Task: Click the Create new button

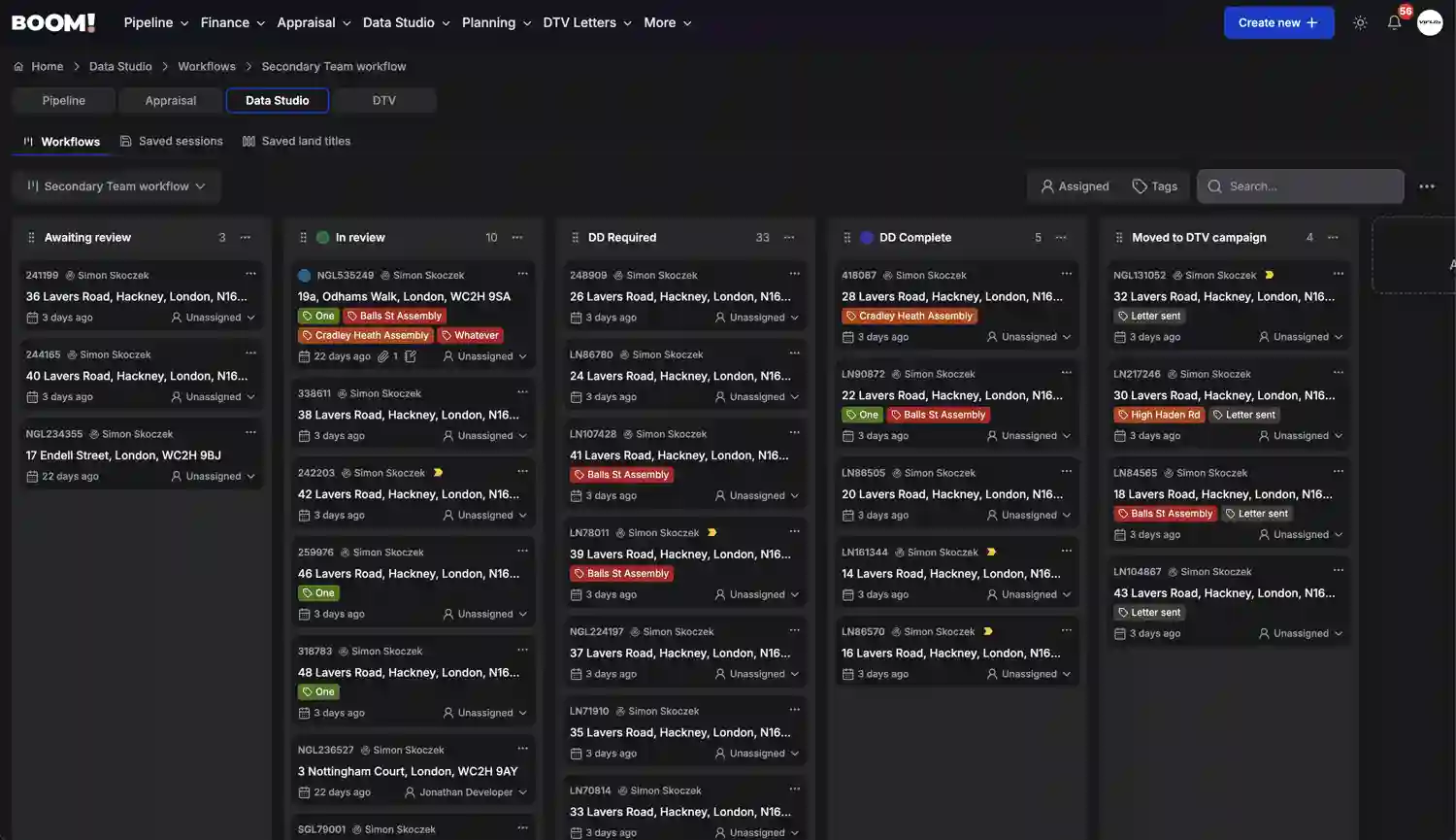Action: pyautogui.click(x=1278, y=22)
